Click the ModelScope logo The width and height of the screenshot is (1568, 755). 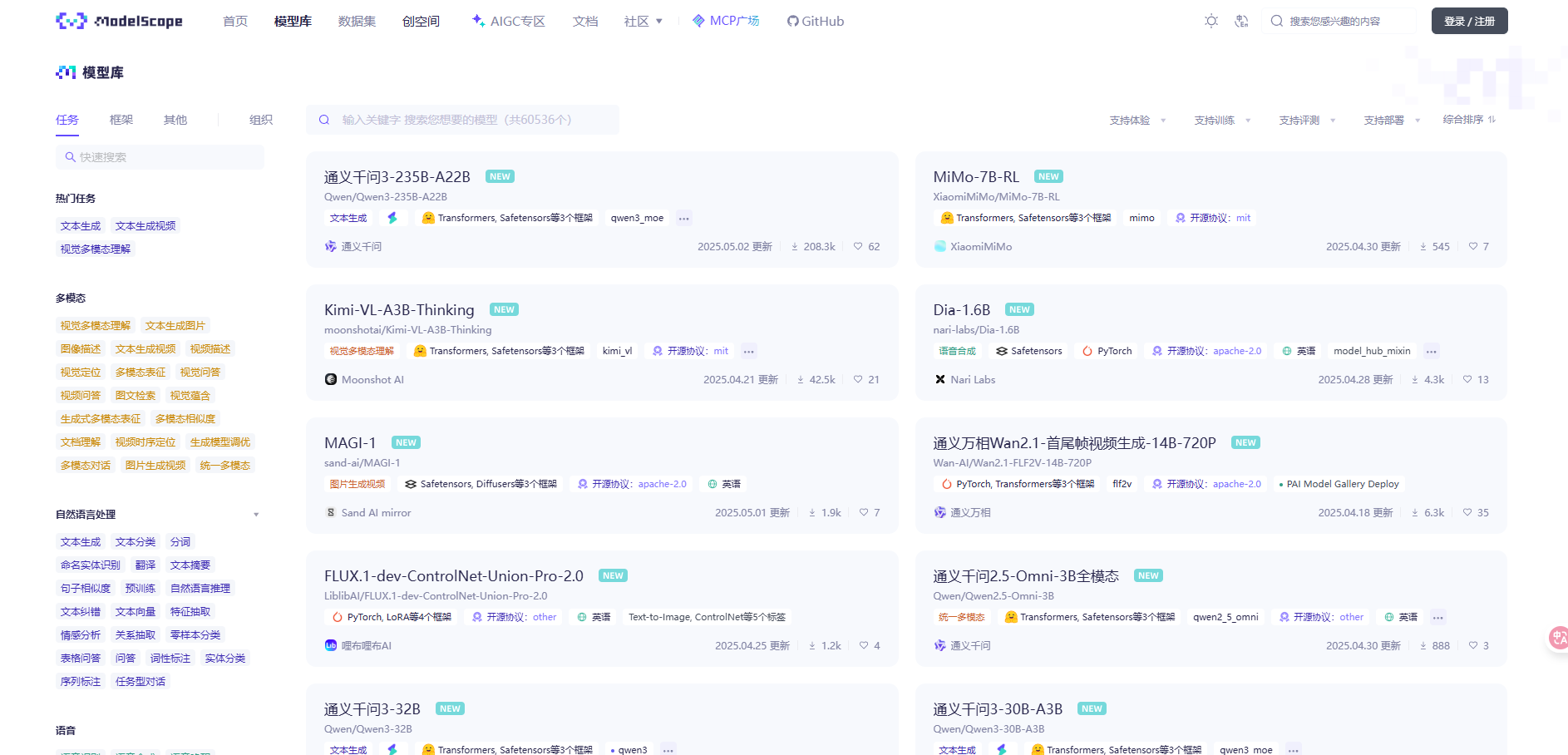pyautogui.click(x=119, y=21)
